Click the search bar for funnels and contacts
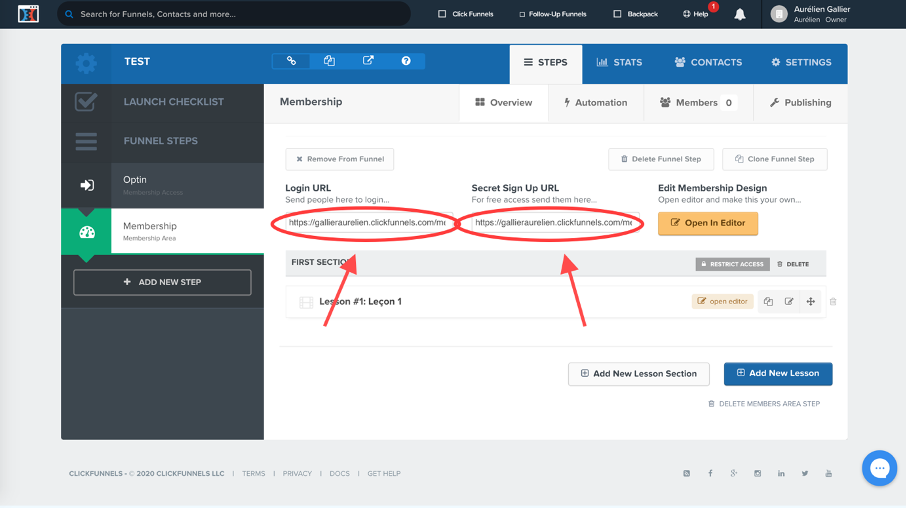906x508 pixels. pos(234,14)
